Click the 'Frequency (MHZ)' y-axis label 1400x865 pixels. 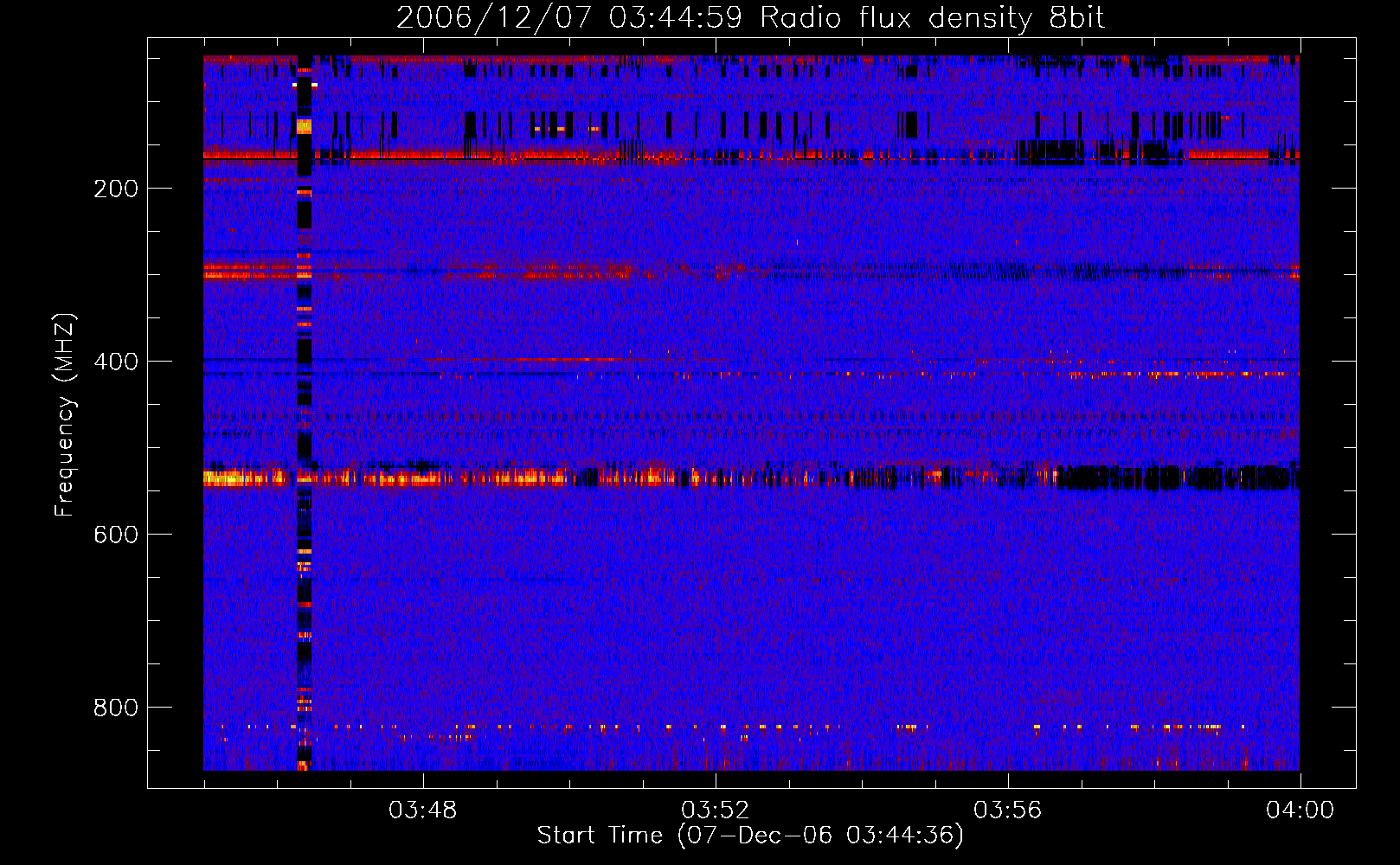pos(65,415)
